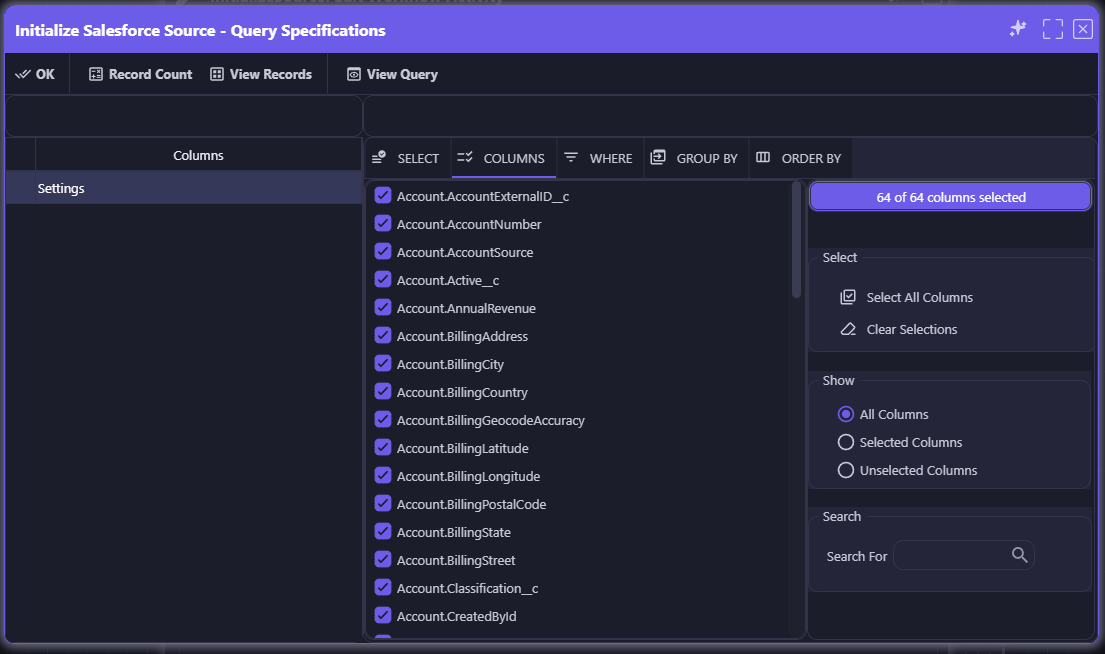Uncheck Account.BillingAddress checkbox
1105x654 pixels.
point(383,335)
